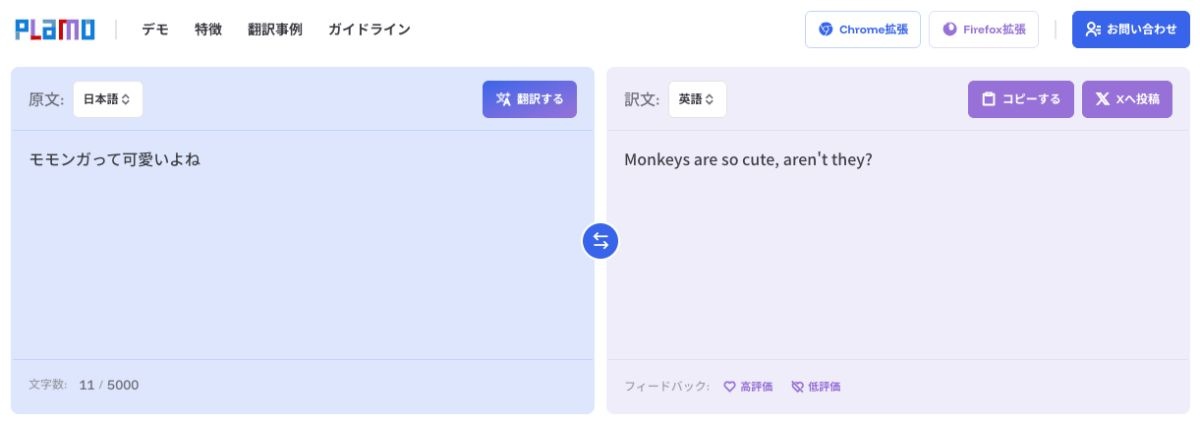1200x423 pixels.
Task: Click the X logo icon
Action: click(x=1102, y=99)
